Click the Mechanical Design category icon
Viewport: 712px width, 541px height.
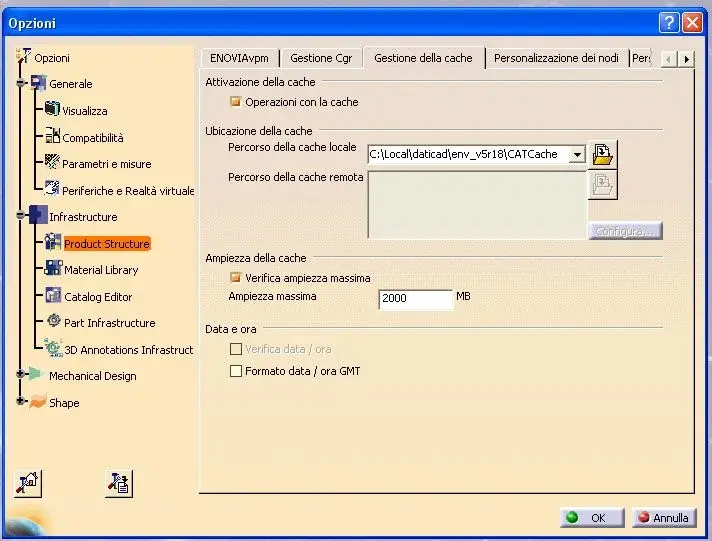(36, 374)
